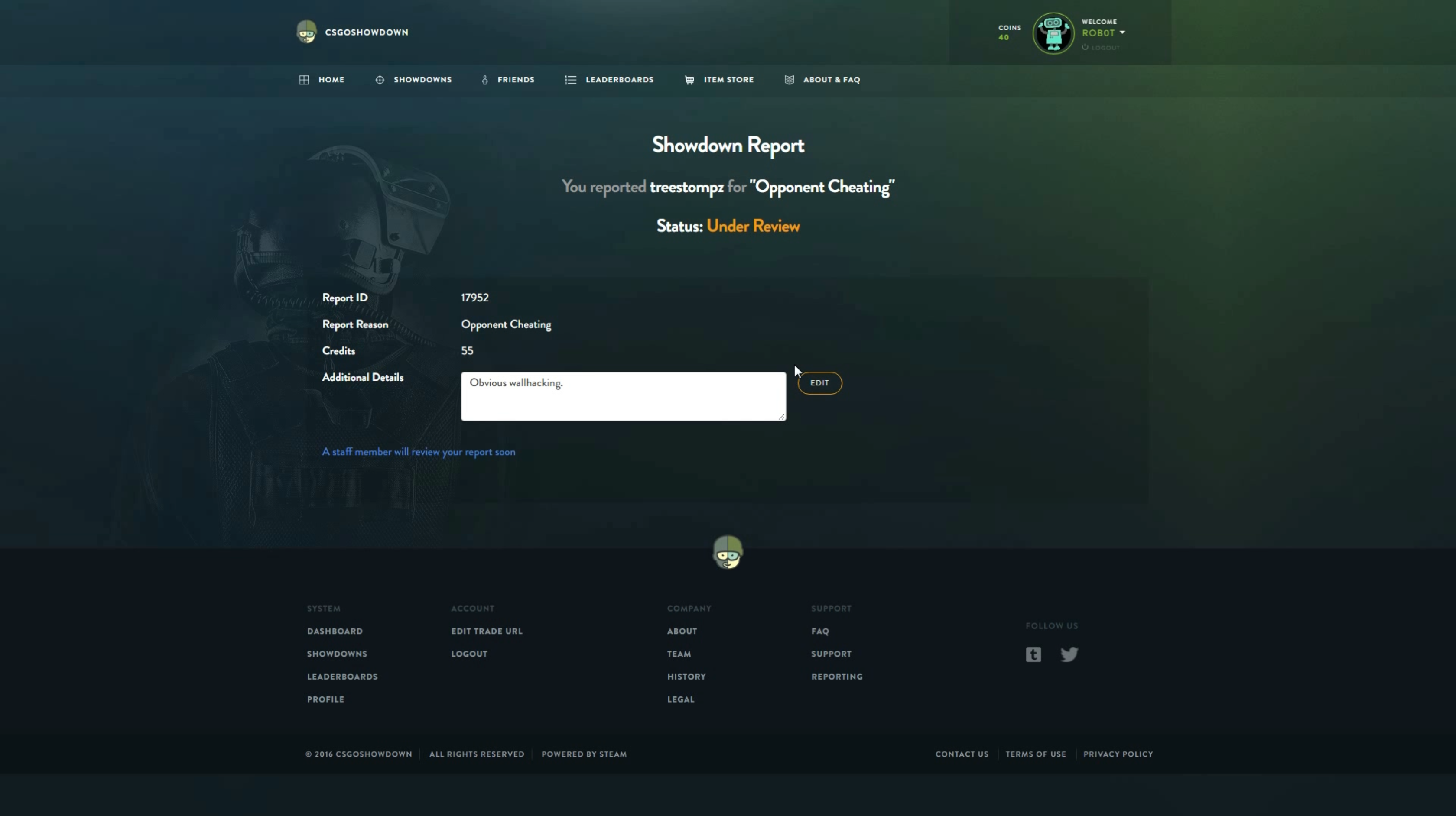Image resolution: width=1456 pixels, height=816 pixels.
Task: Click the © 2016 CSGOSHOWDOWN copyright text
Action: click(358, 754)
